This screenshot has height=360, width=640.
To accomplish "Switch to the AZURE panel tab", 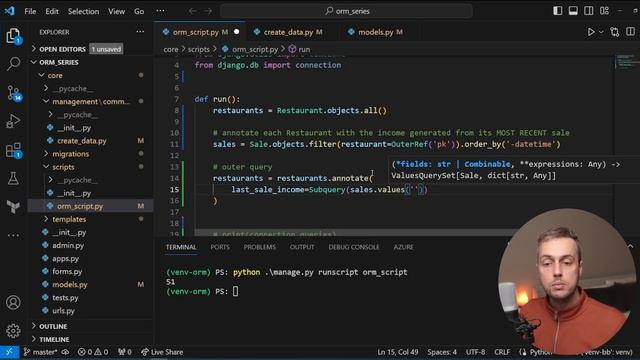I will pyautogui.click(x=403, y=247).
